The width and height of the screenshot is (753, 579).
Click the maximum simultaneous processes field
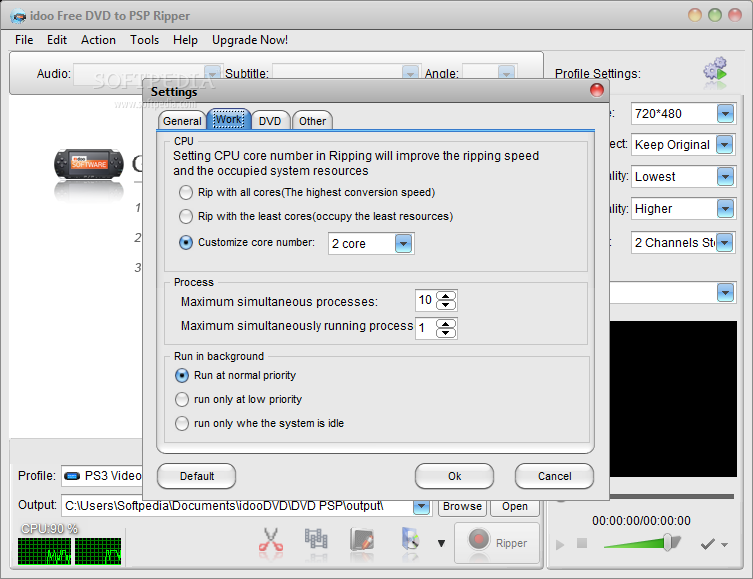pyautogui.click(x=426, y=301)
